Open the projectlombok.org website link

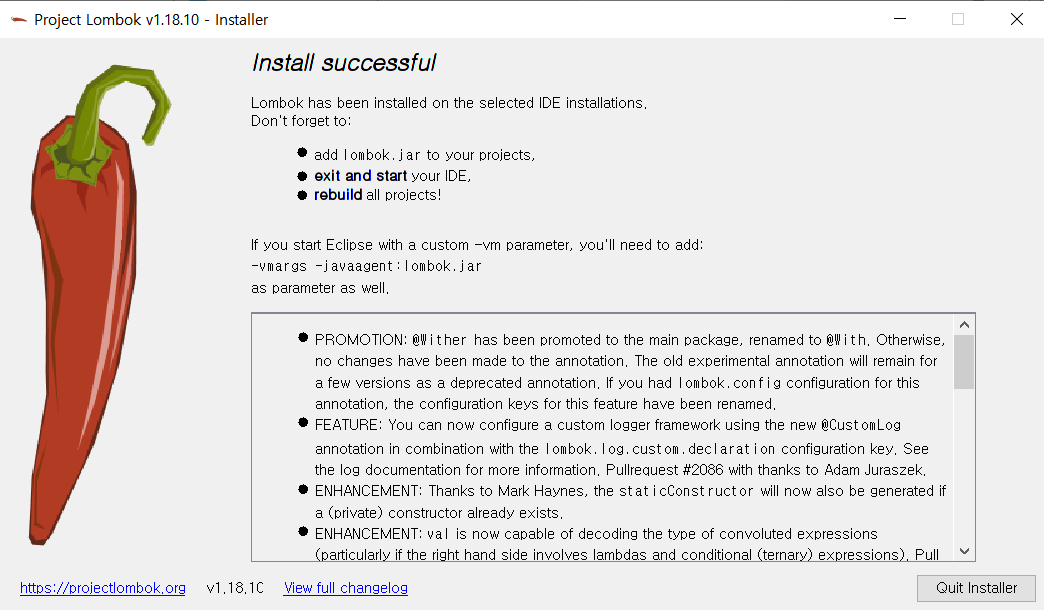click(102, 588)
